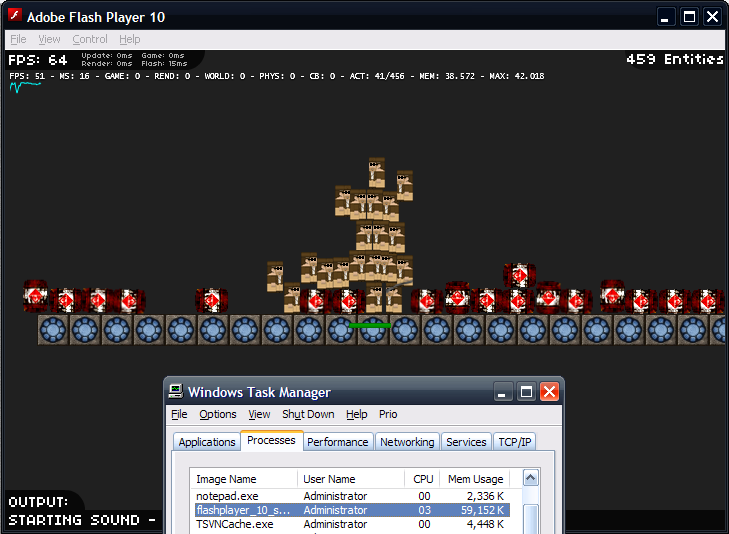Maximize the Task Manager window
The image size is (729, 534).
pyautogui.click(x=526, y=392)
